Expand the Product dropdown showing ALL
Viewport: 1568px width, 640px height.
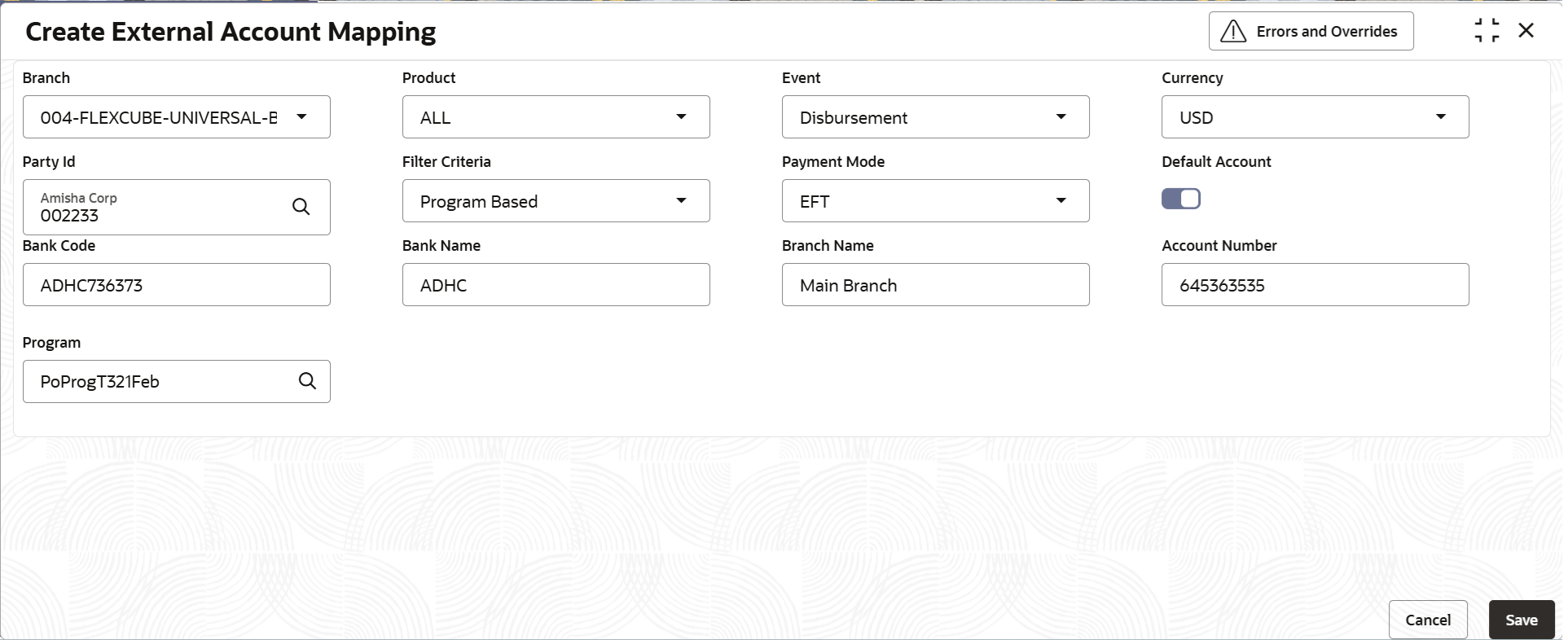556,117
